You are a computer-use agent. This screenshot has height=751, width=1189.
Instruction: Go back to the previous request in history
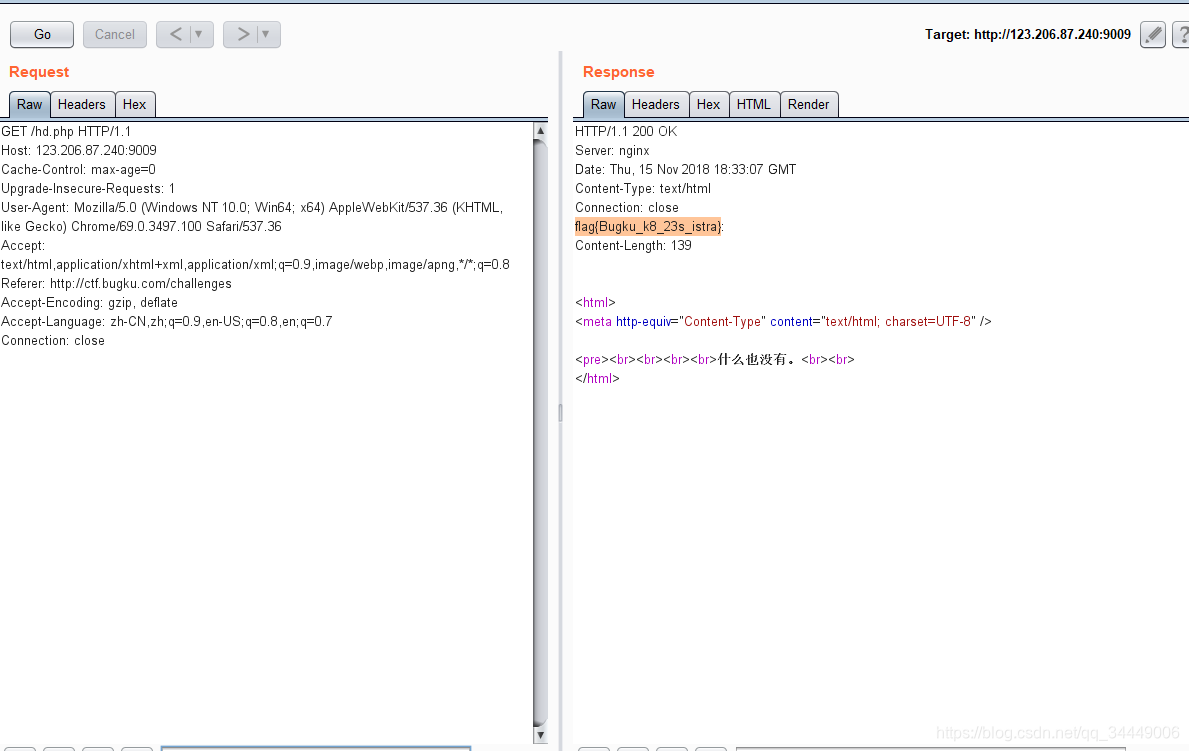click(x=175, y=34)
